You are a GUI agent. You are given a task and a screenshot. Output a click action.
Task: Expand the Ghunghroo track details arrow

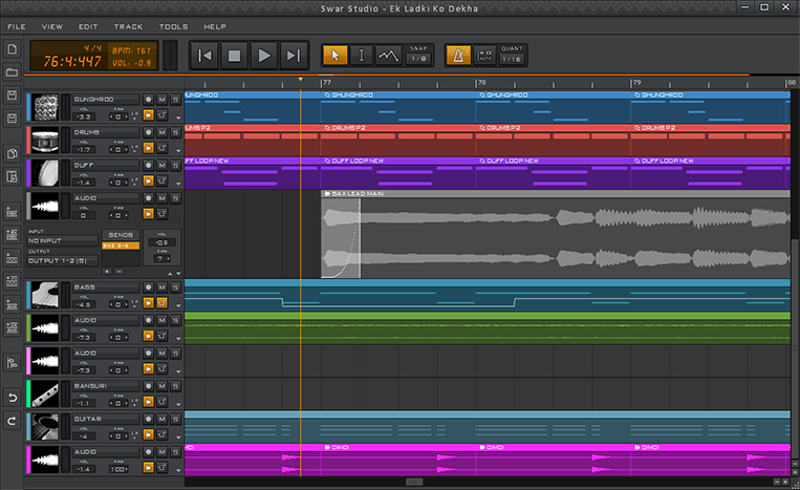(178, 118)
